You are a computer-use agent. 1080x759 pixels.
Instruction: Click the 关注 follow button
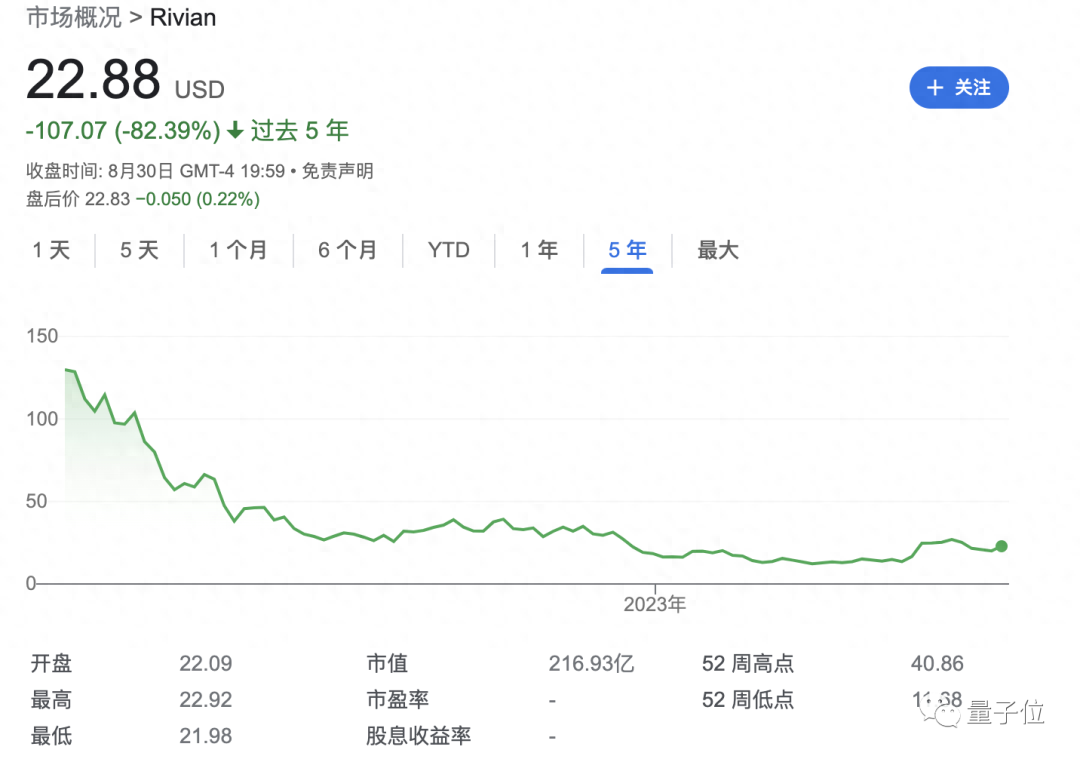point(958,88)
